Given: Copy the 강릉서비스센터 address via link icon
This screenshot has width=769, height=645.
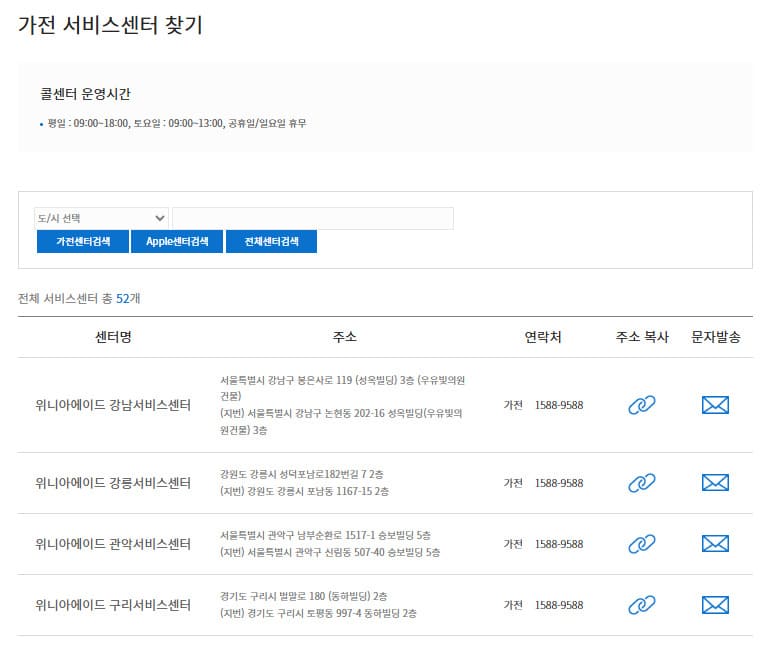Looking at the screenshot, I should coord(641,483).
